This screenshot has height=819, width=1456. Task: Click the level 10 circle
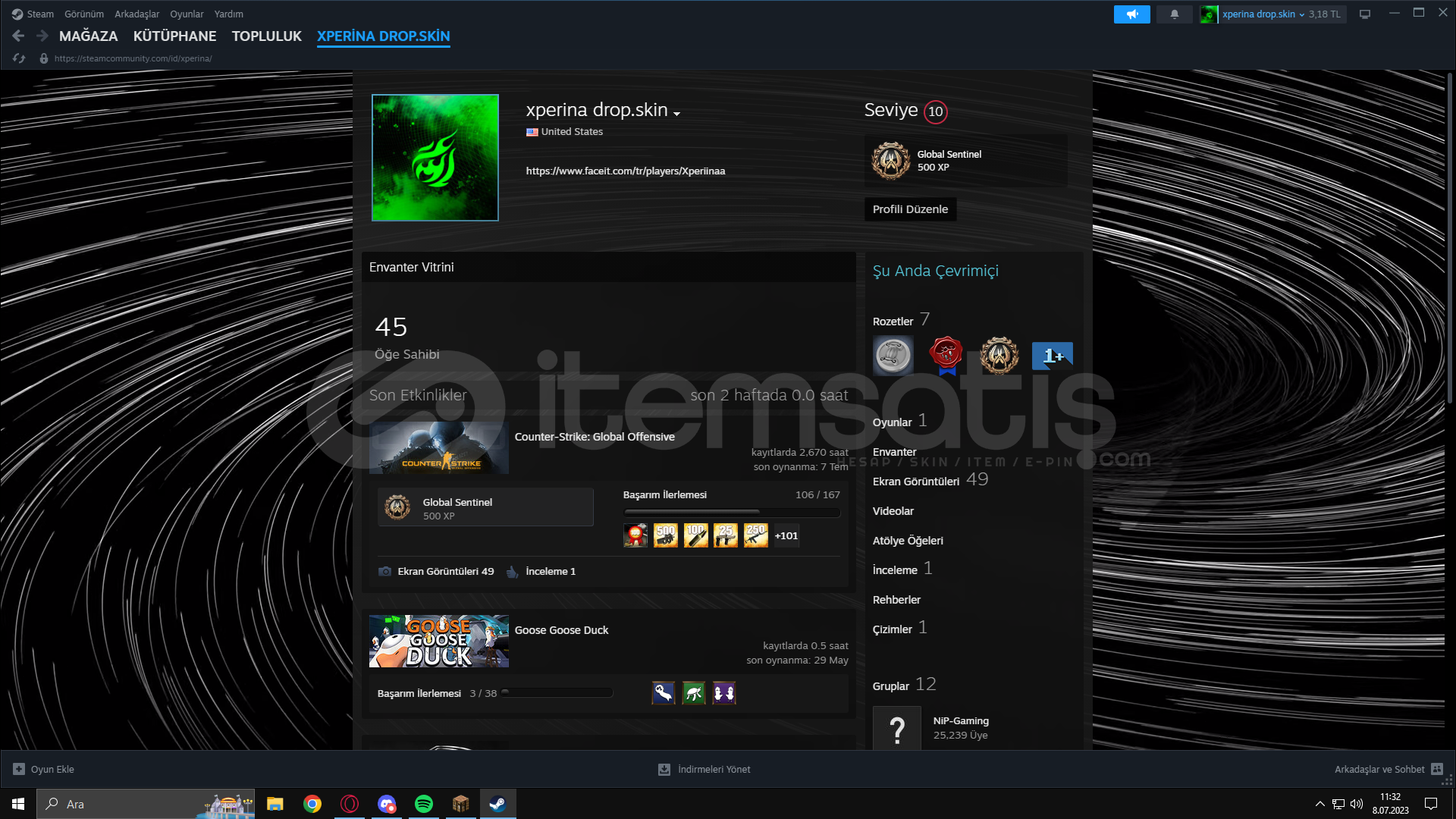(936, 111)
